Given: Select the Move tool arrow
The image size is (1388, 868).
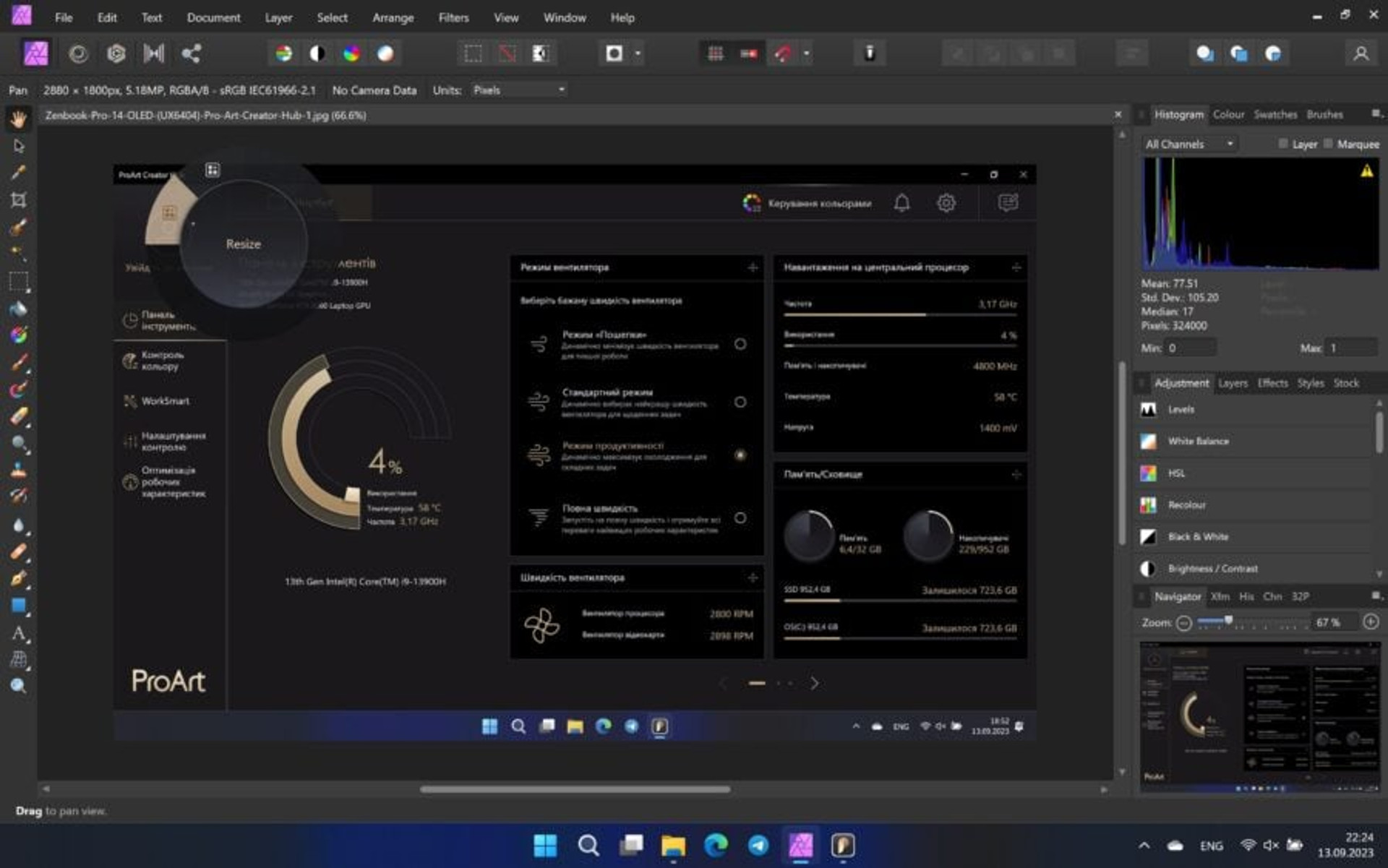Looking at the screenshot, I should 19,146.
